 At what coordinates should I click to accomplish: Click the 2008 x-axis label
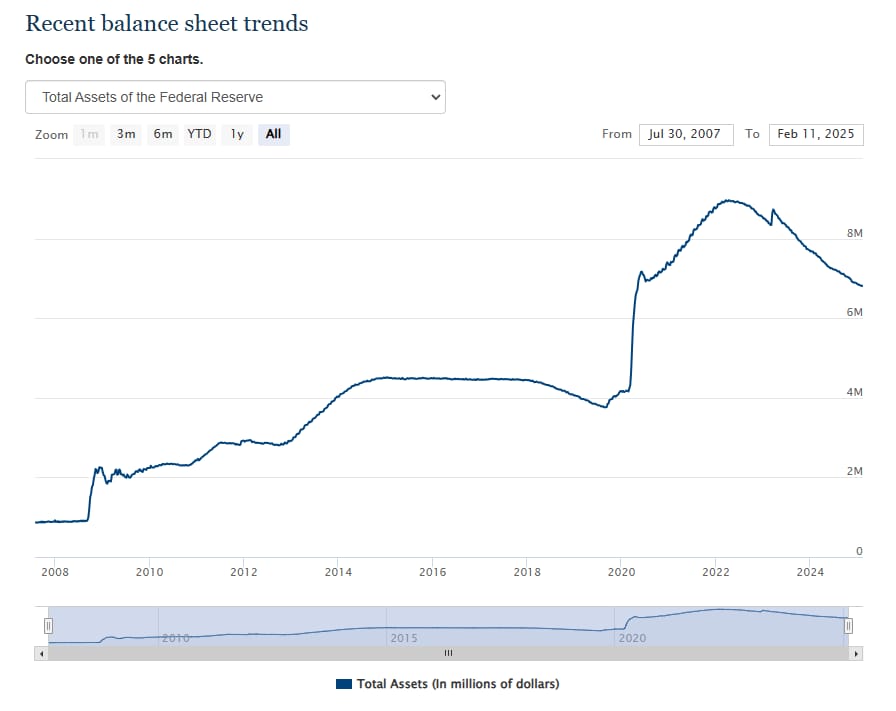tap(55, 572)
